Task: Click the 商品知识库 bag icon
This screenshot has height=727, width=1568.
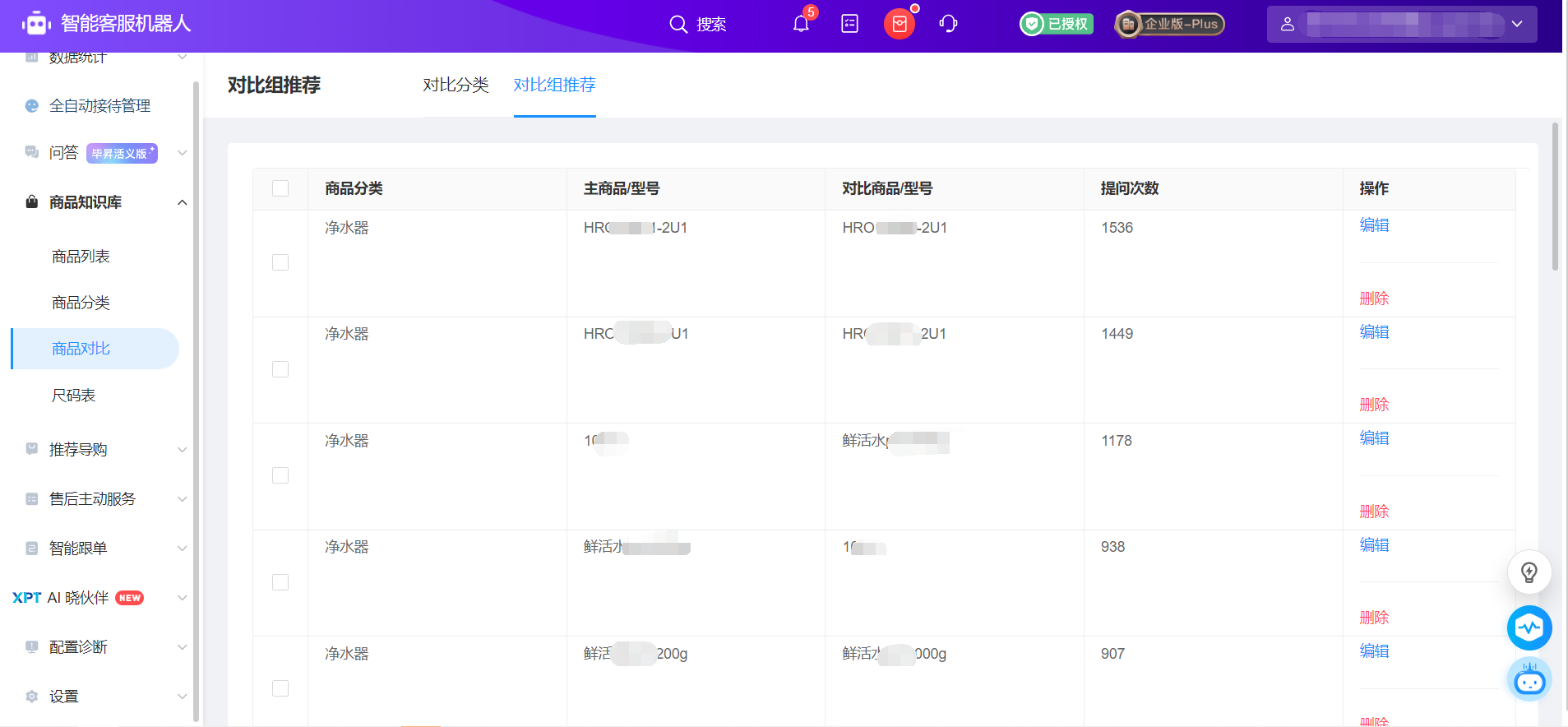Action: click(32, 201)
